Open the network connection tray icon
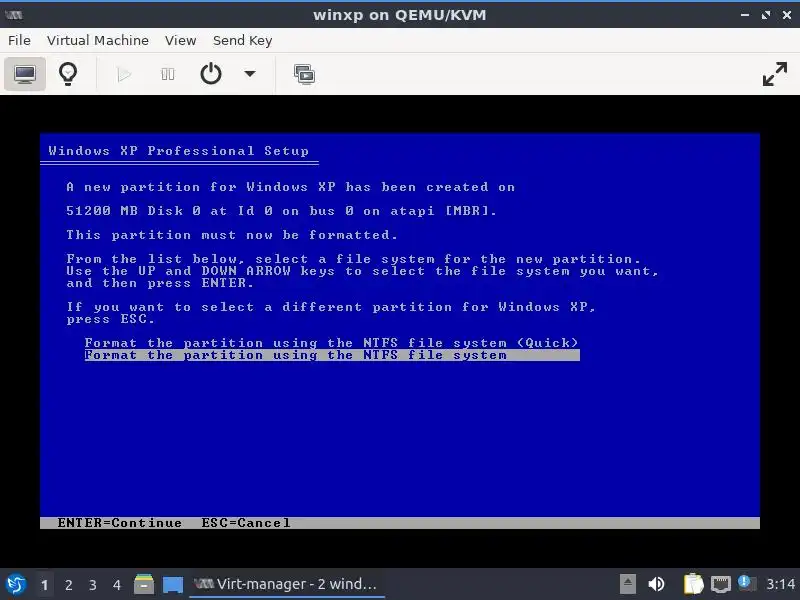This screenshot has height=600, width=800. (x=720, y=585)
